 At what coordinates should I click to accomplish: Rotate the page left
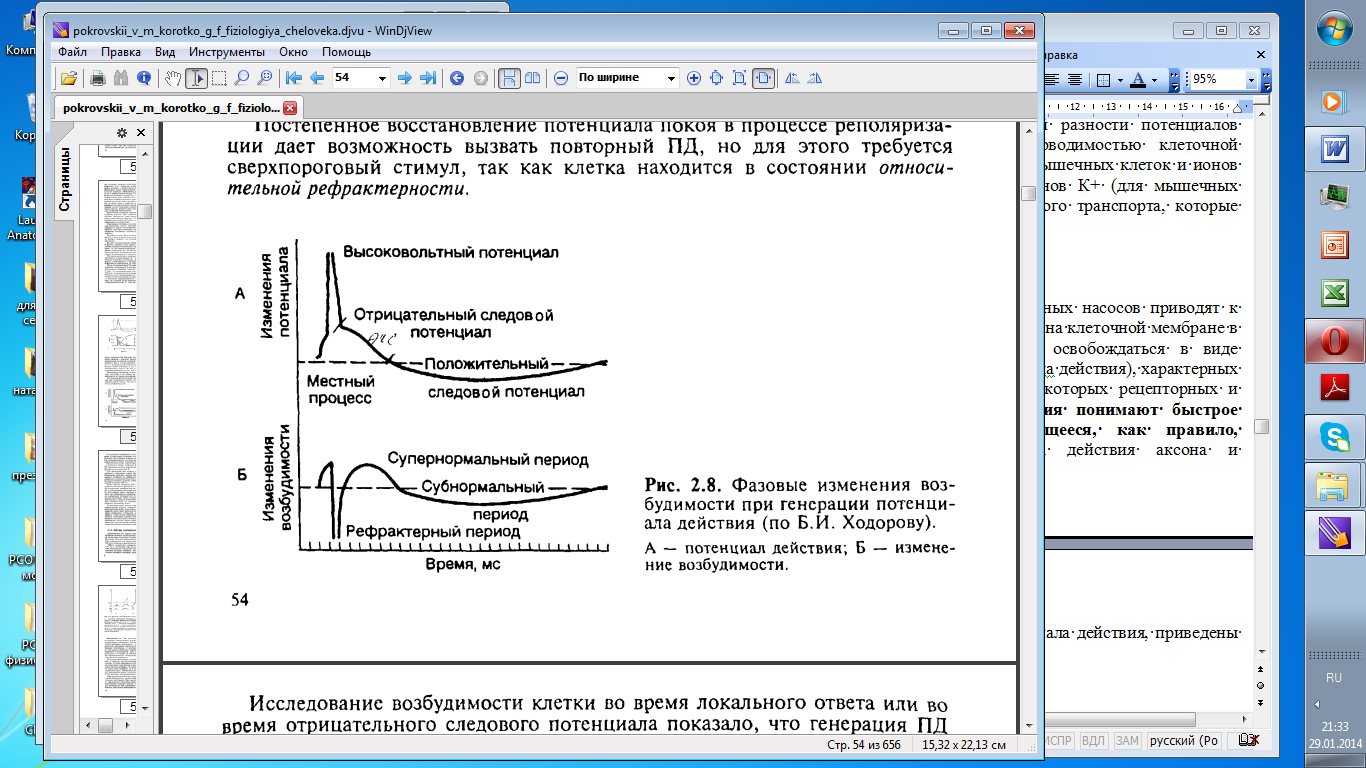click(x=793, y=78)
